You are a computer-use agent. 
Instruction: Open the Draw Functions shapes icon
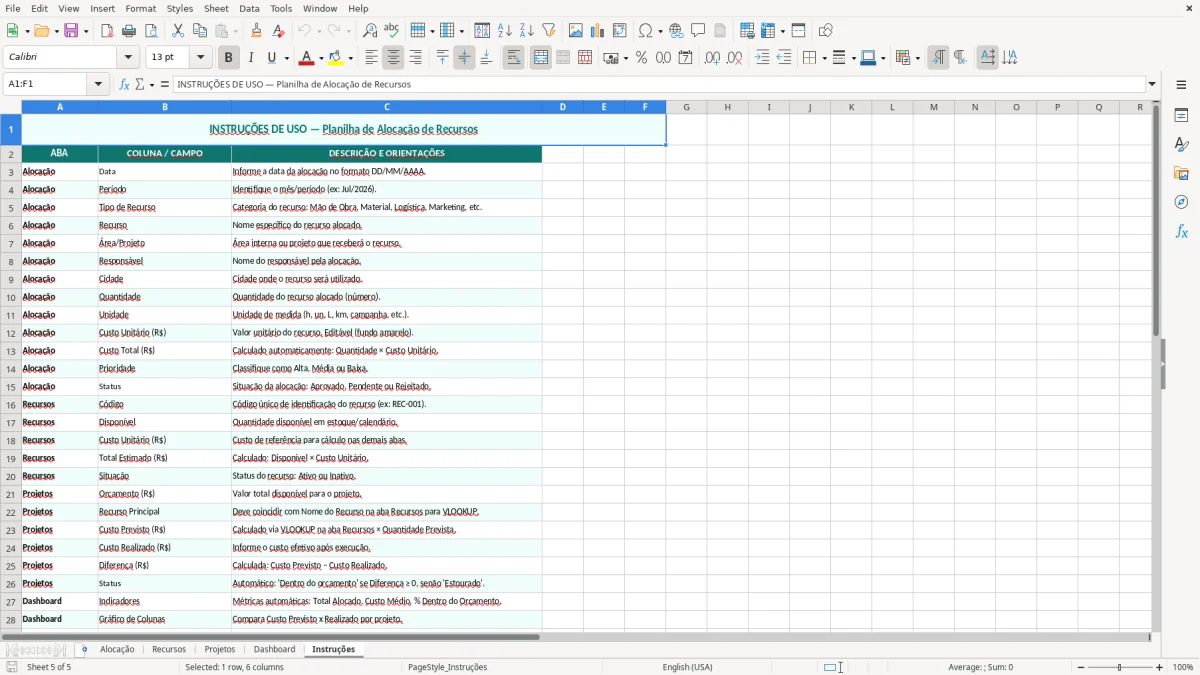826,31
